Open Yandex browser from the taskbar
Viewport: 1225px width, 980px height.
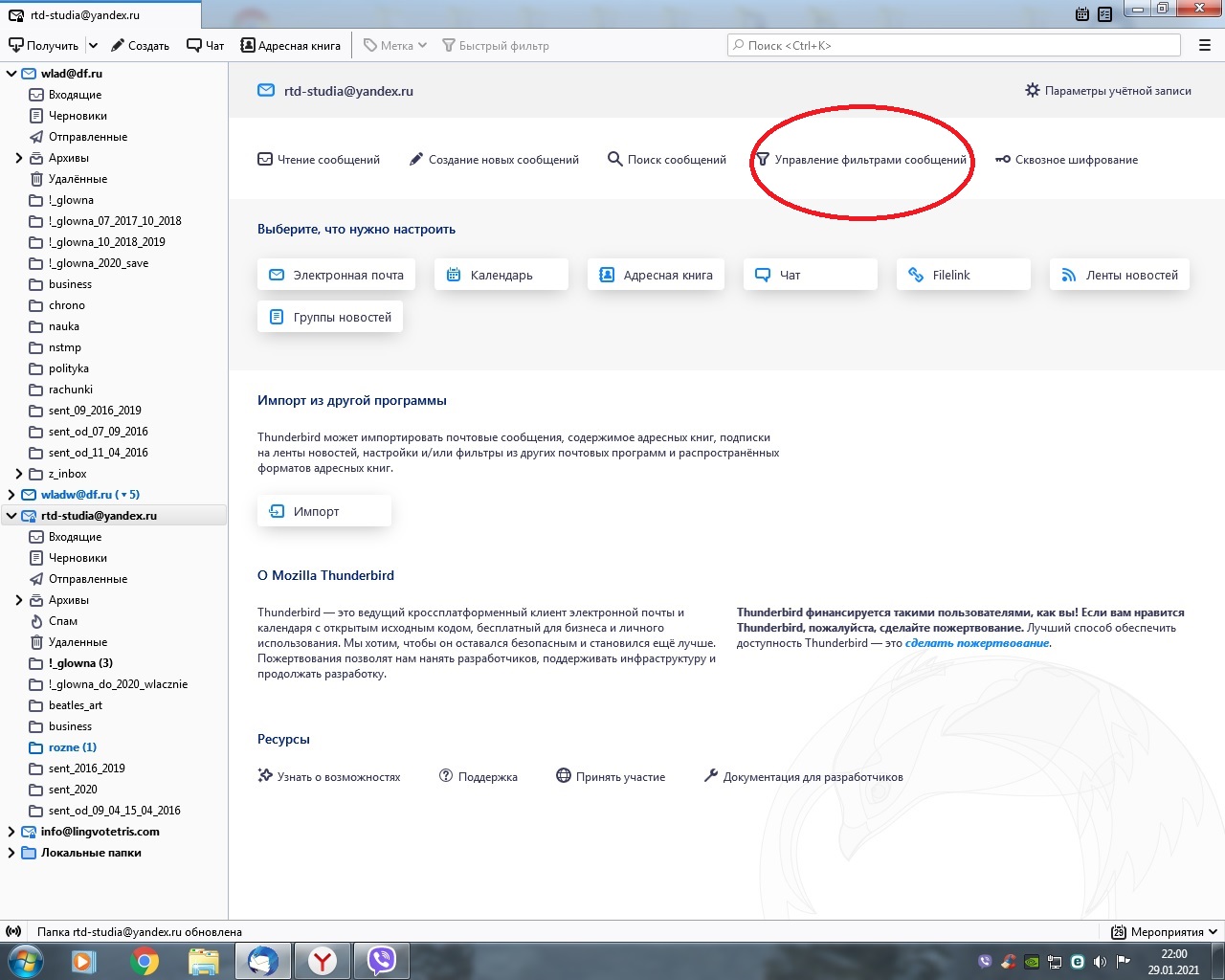pyautogui.click(x=323, y=961)
